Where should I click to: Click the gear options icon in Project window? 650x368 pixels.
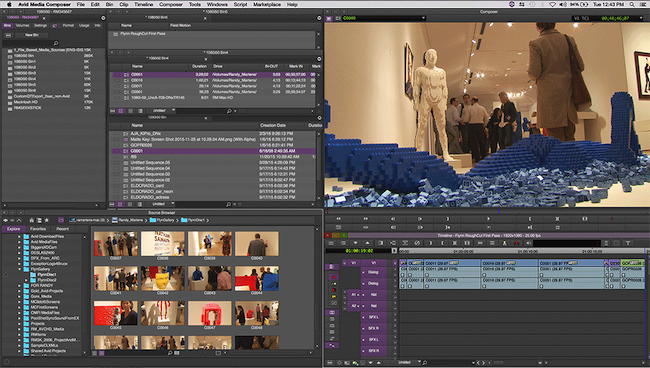point(103,18)
